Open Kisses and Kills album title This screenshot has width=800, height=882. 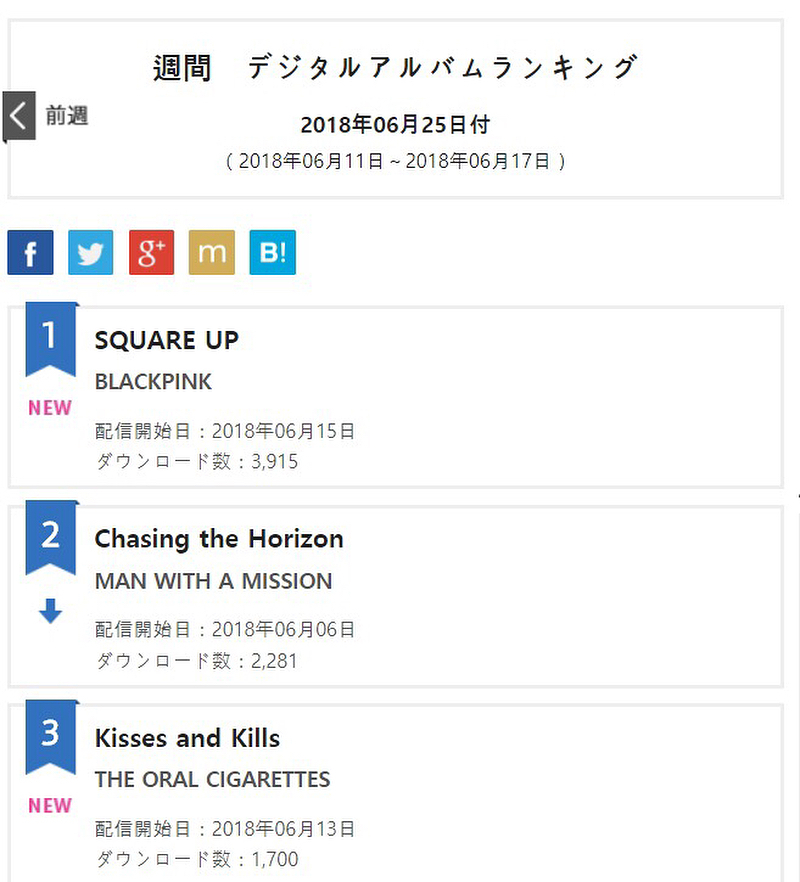click(187, 738)
